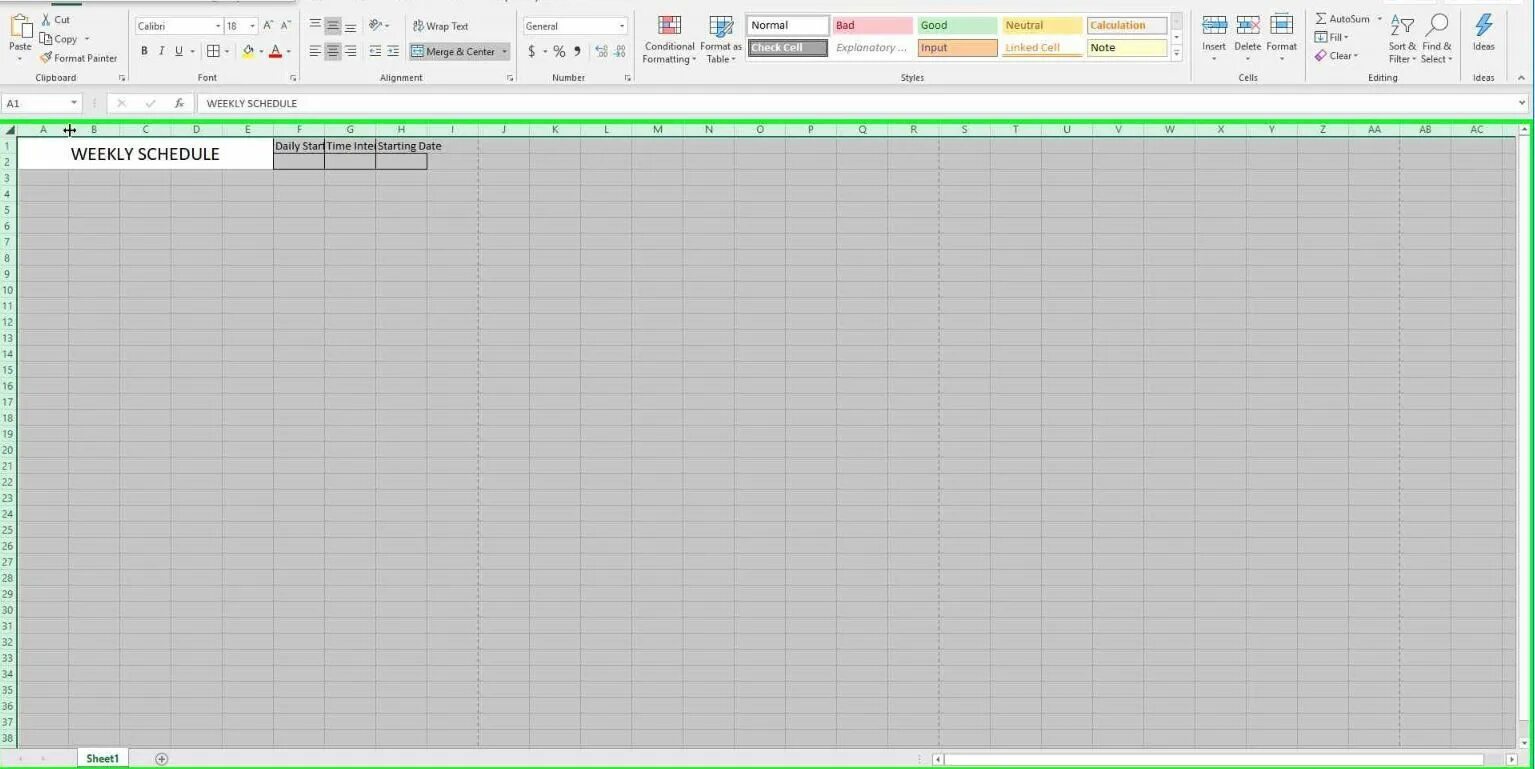
Task: Click Merge & Center button
Action: [453, 52]
